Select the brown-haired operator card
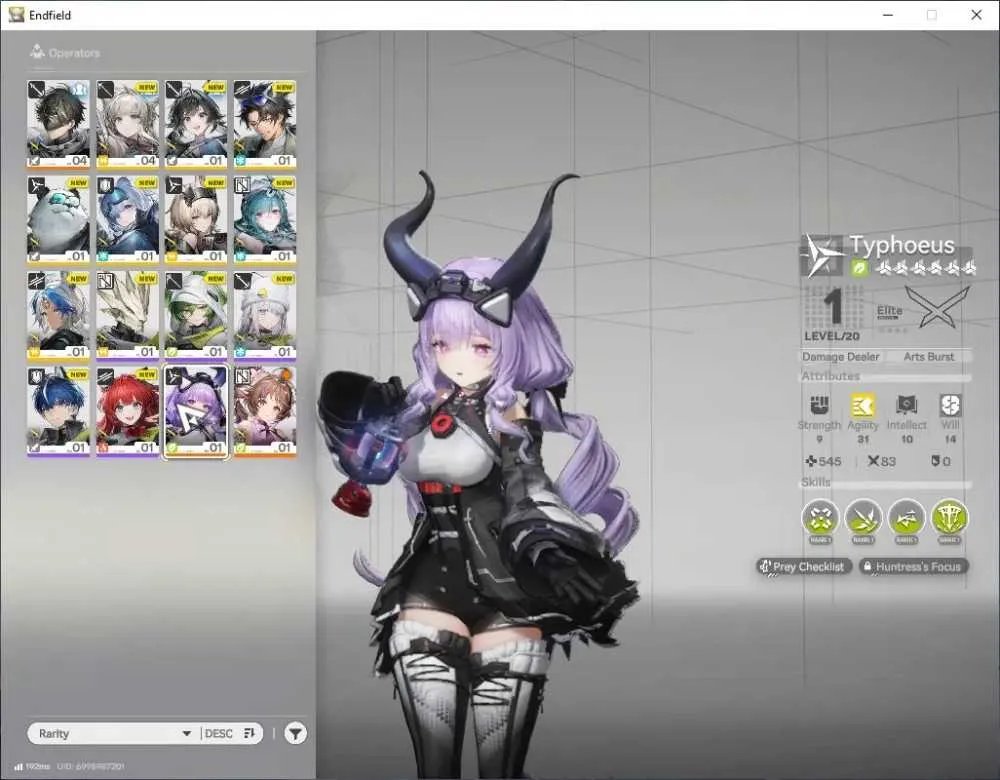1000x780 pixels. pyautogui.click(x=265, y=411)
